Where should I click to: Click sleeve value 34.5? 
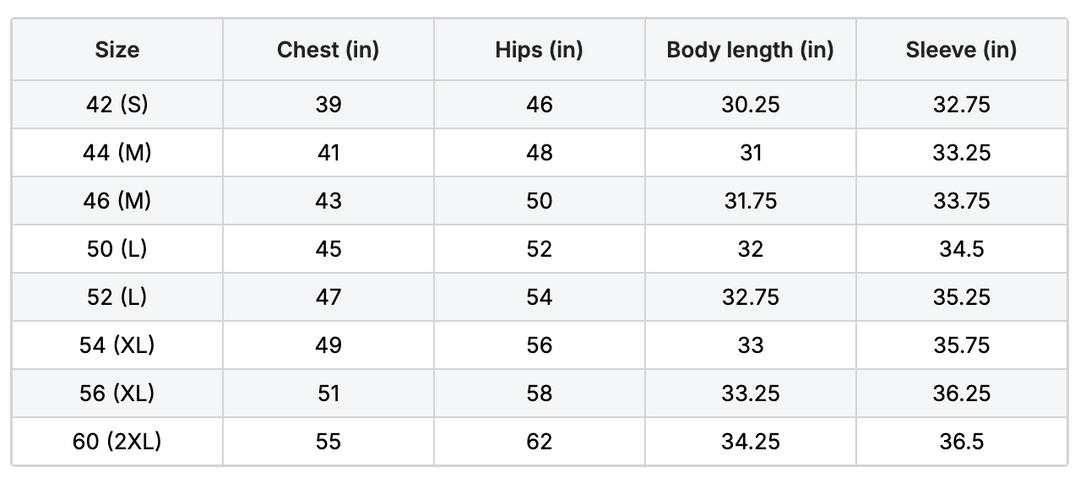[x=962, y=249]
